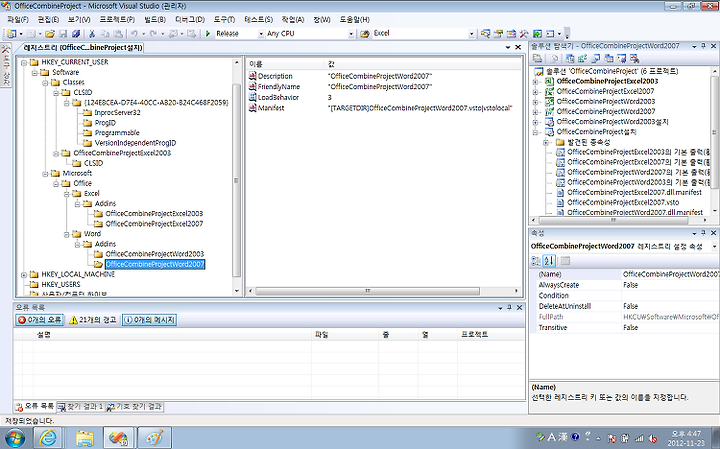Click Property Pages icon in Properties panel
Viewport: 720px width, 449px height.
click(x=565, y=261)
